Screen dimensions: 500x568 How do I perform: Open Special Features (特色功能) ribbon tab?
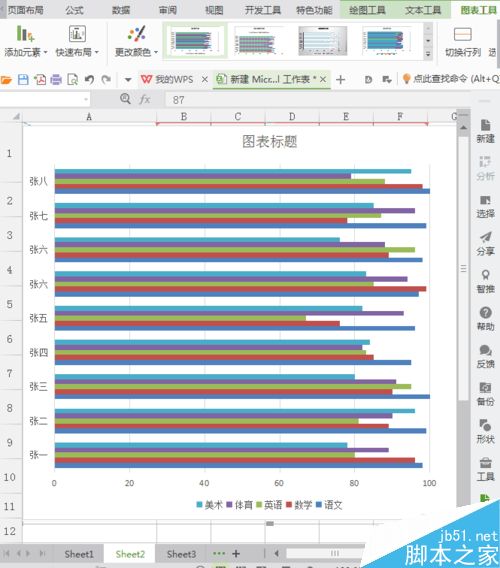click(314, 10)
